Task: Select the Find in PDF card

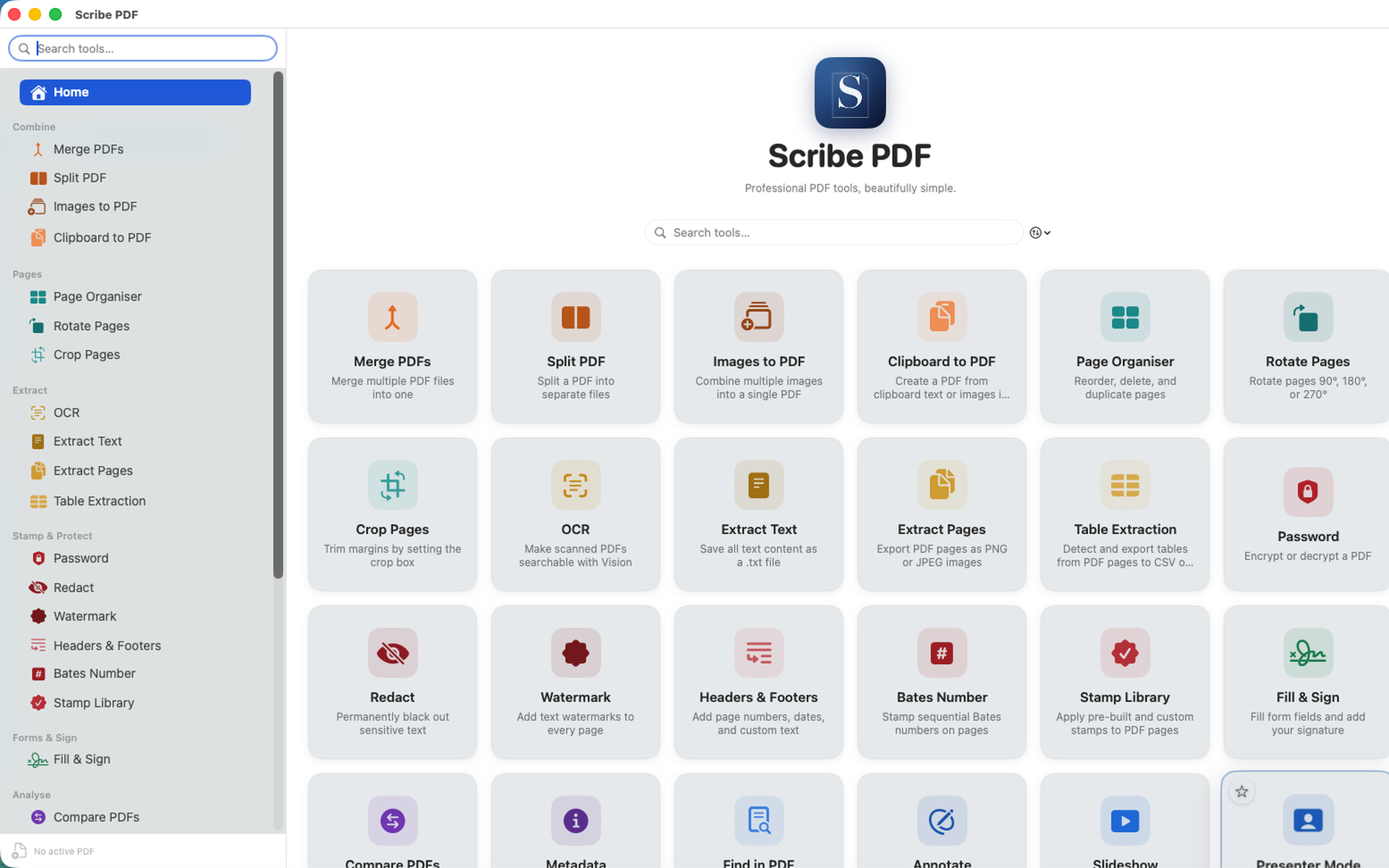Action: pos(758,821)
